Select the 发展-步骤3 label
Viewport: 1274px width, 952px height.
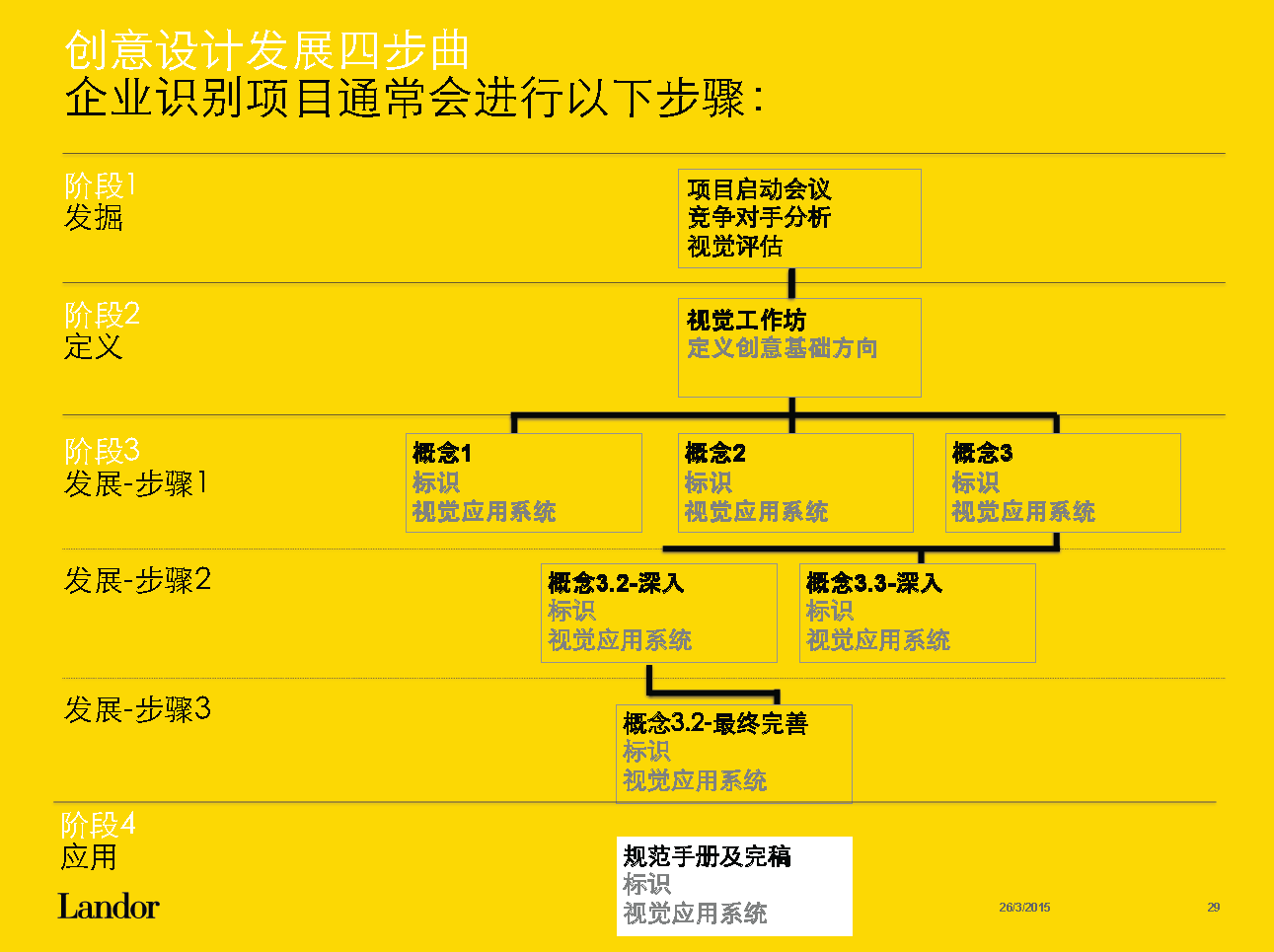coord(137,709)
